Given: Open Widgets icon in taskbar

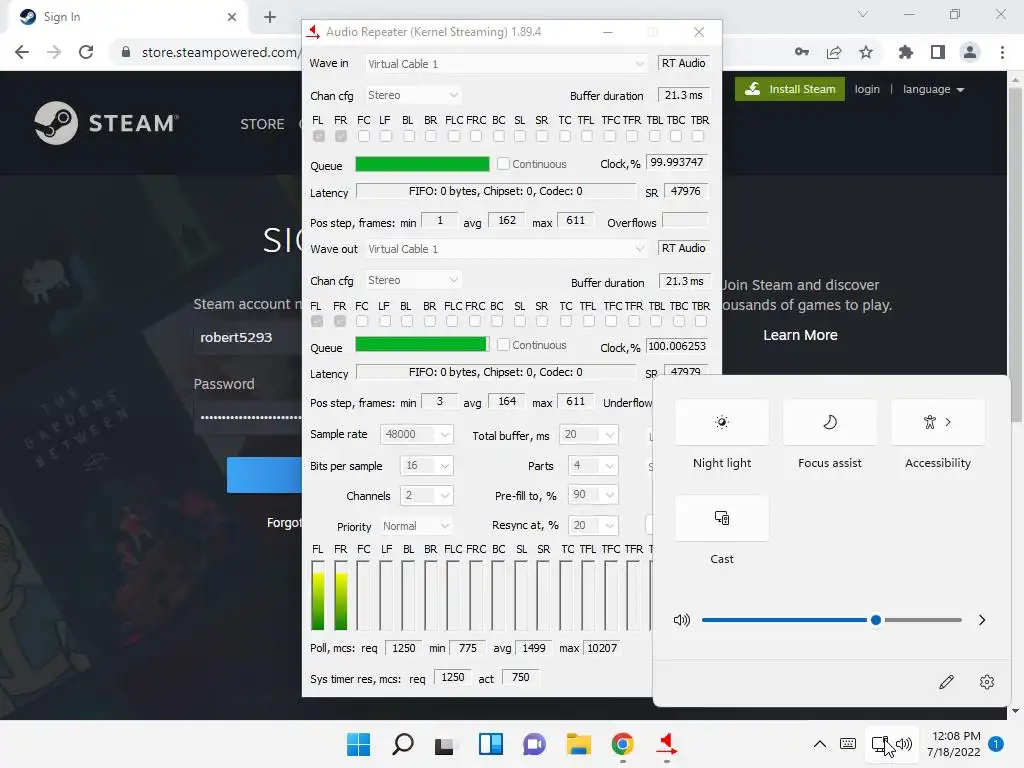Looking at the screenshot, I should point(490,744).
